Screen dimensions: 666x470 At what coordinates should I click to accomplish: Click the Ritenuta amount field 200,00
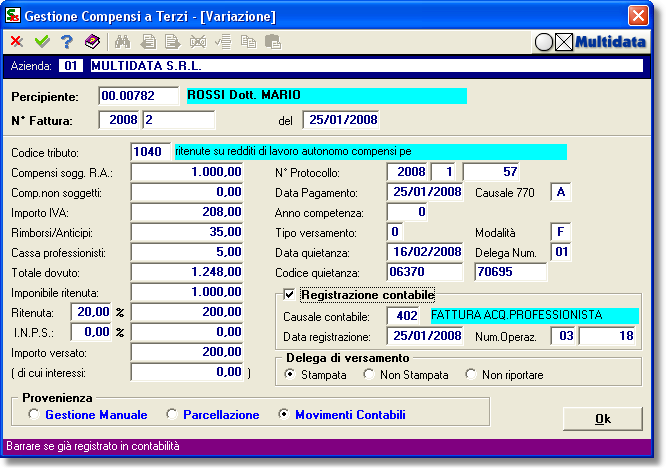pos(187,312)
